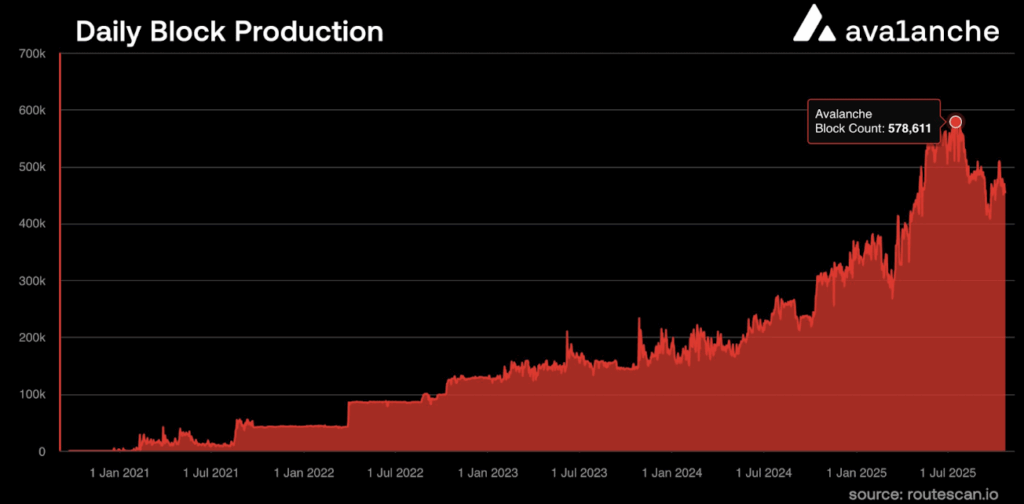This screenshot has width=1024, height=504.
Task: Select the 1 Jan 2023 axis tick
Action: pyautogui.click(x=488, y=472)
